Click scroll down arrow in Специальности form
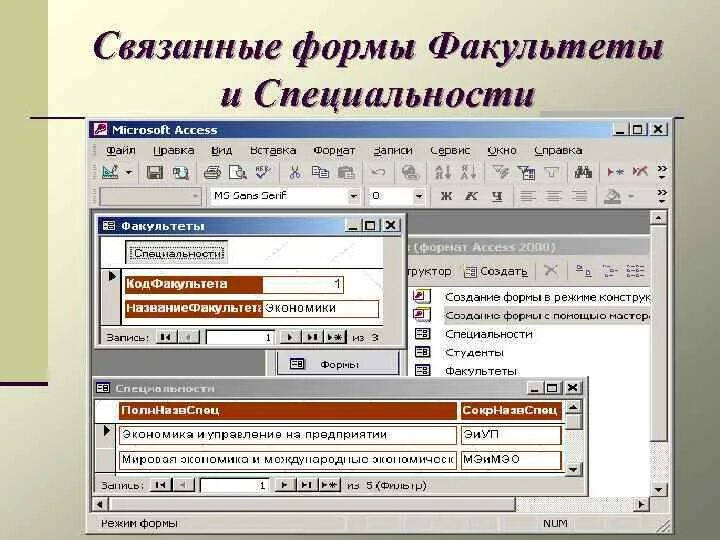Viewport: 720px width, 540px height. 573,469
